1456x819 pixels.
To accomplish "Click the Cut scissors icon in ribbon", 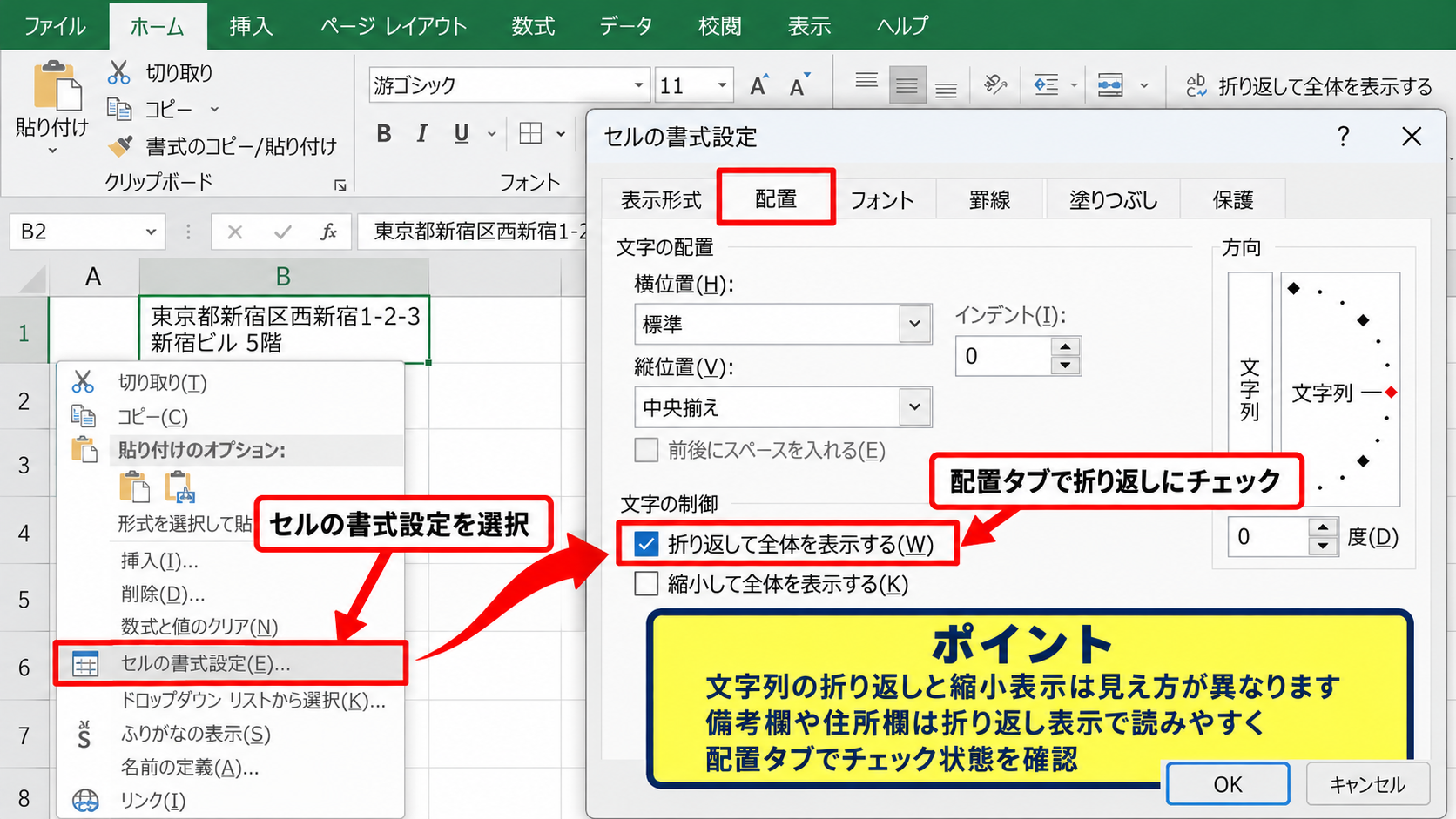I will tap(118, 72).
